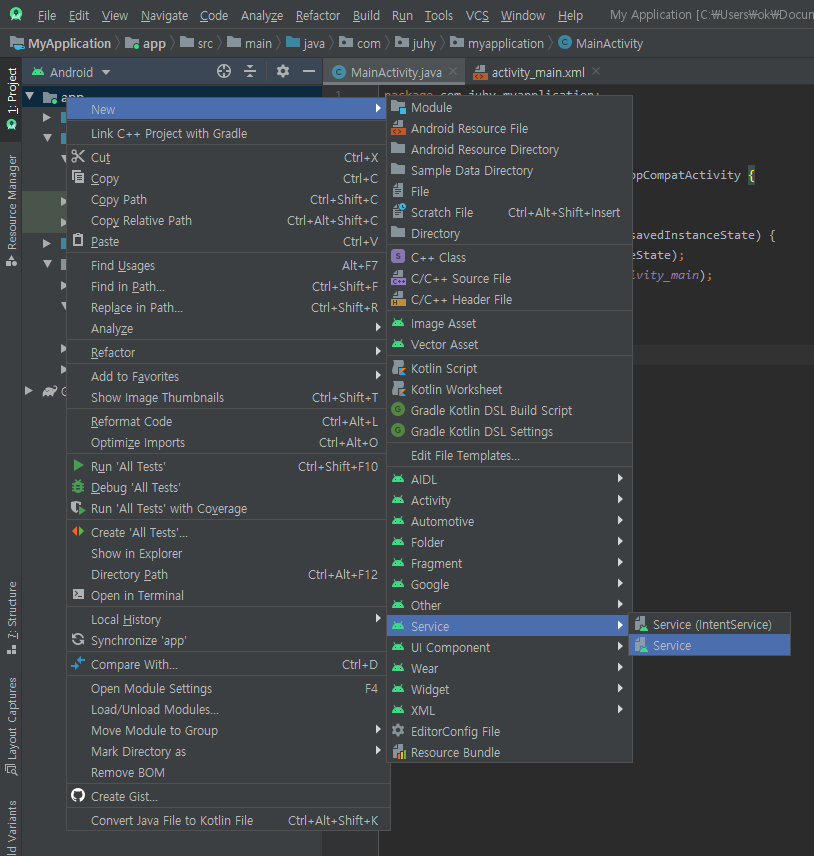Debug 'All Tests' from context menu

pos(228,488)
